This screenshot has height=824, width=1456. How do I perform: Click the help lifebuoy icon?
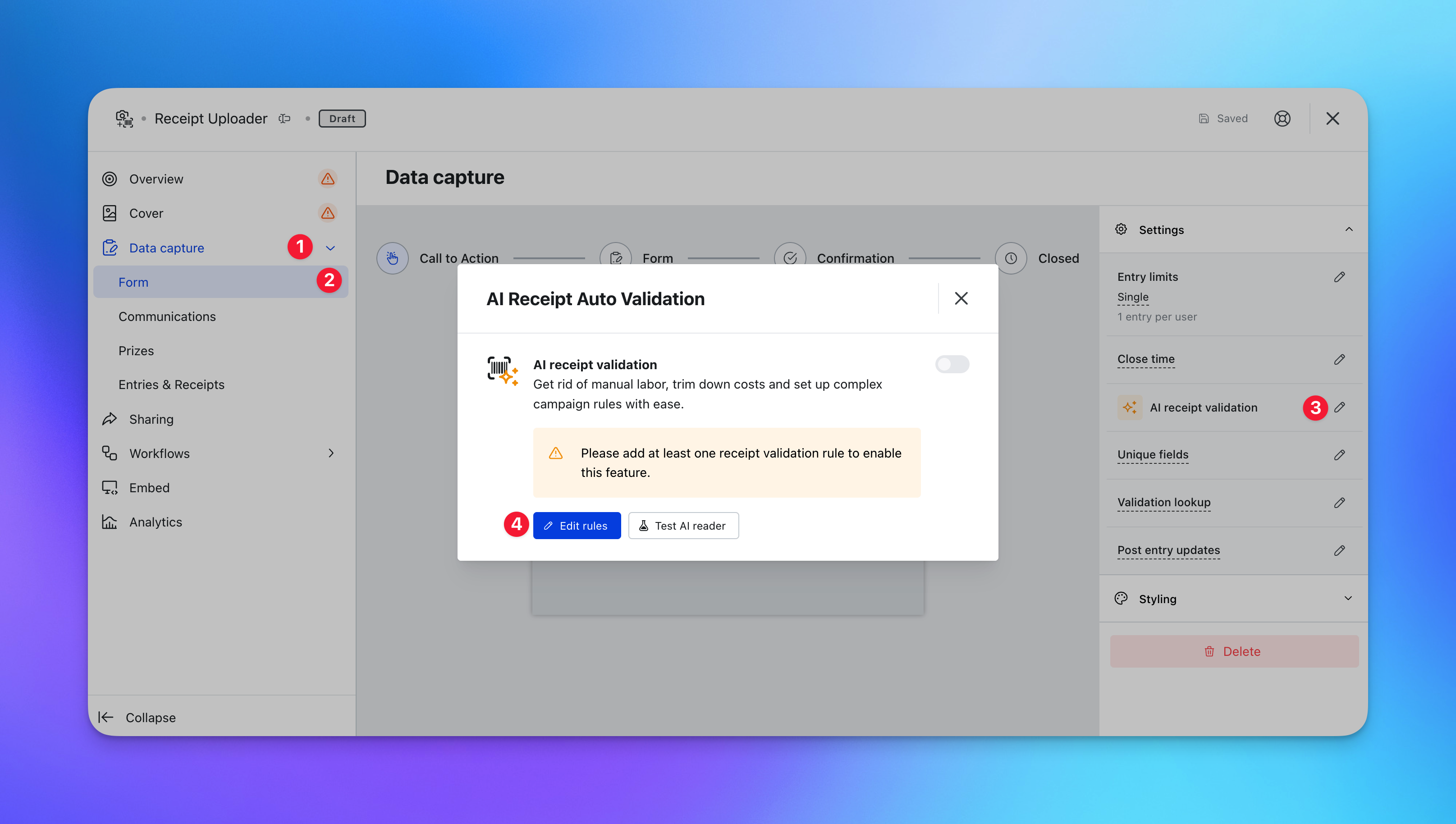click(1282, 118)
